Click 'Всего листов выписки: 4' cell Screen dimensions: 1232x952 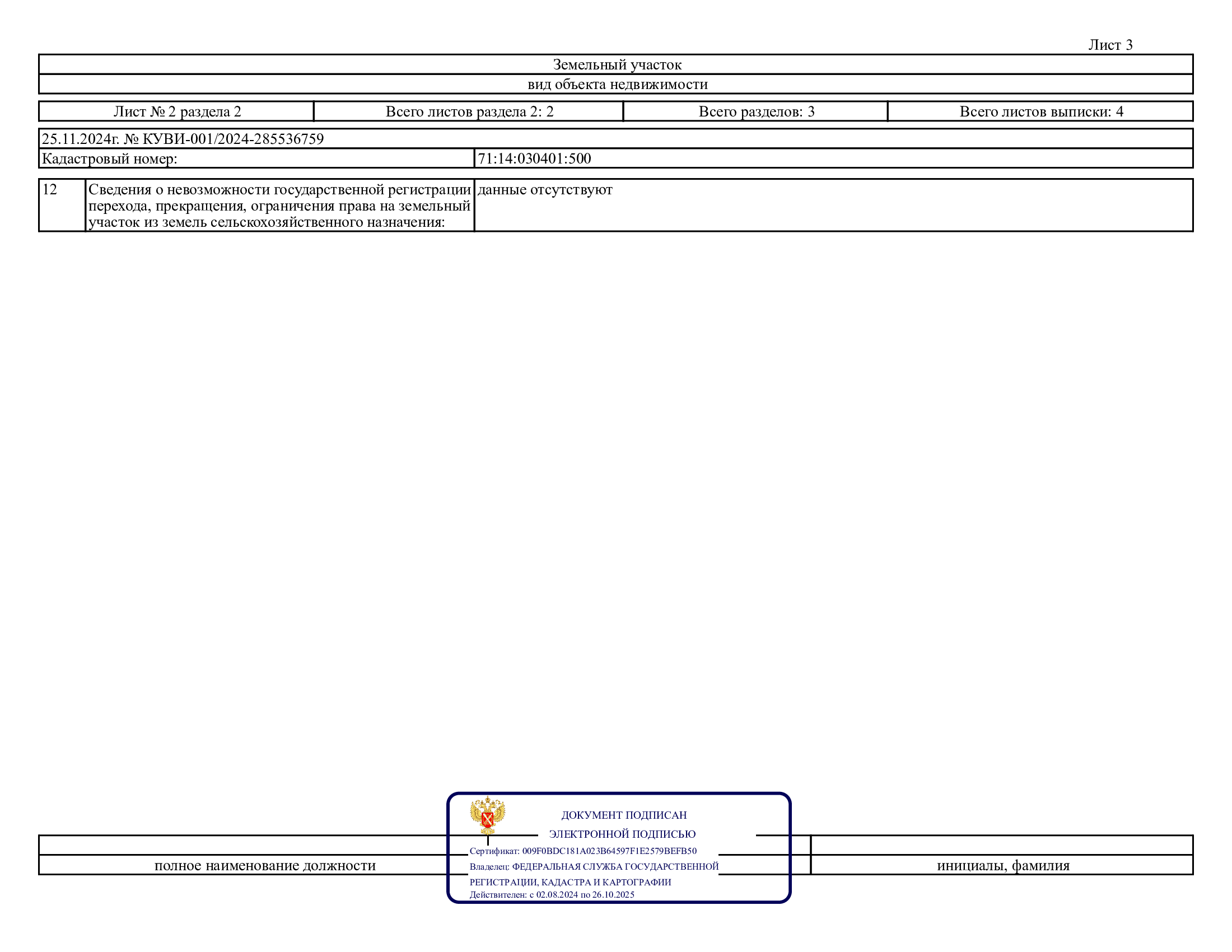(x=1041, y=111)
